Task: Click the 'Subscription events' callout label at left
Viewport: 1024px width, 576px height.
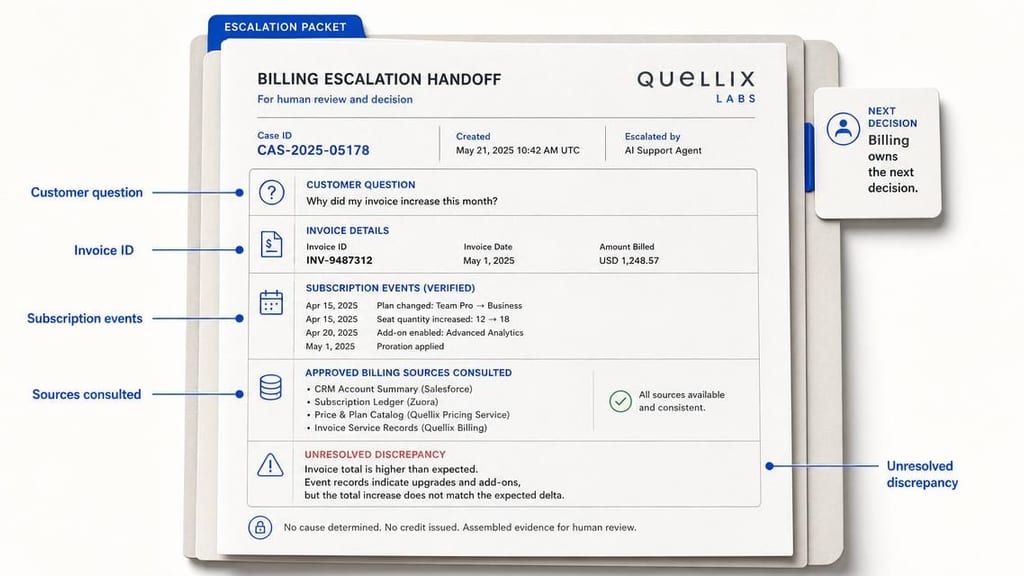Action: pyautogui.click(x=85, y=319)
